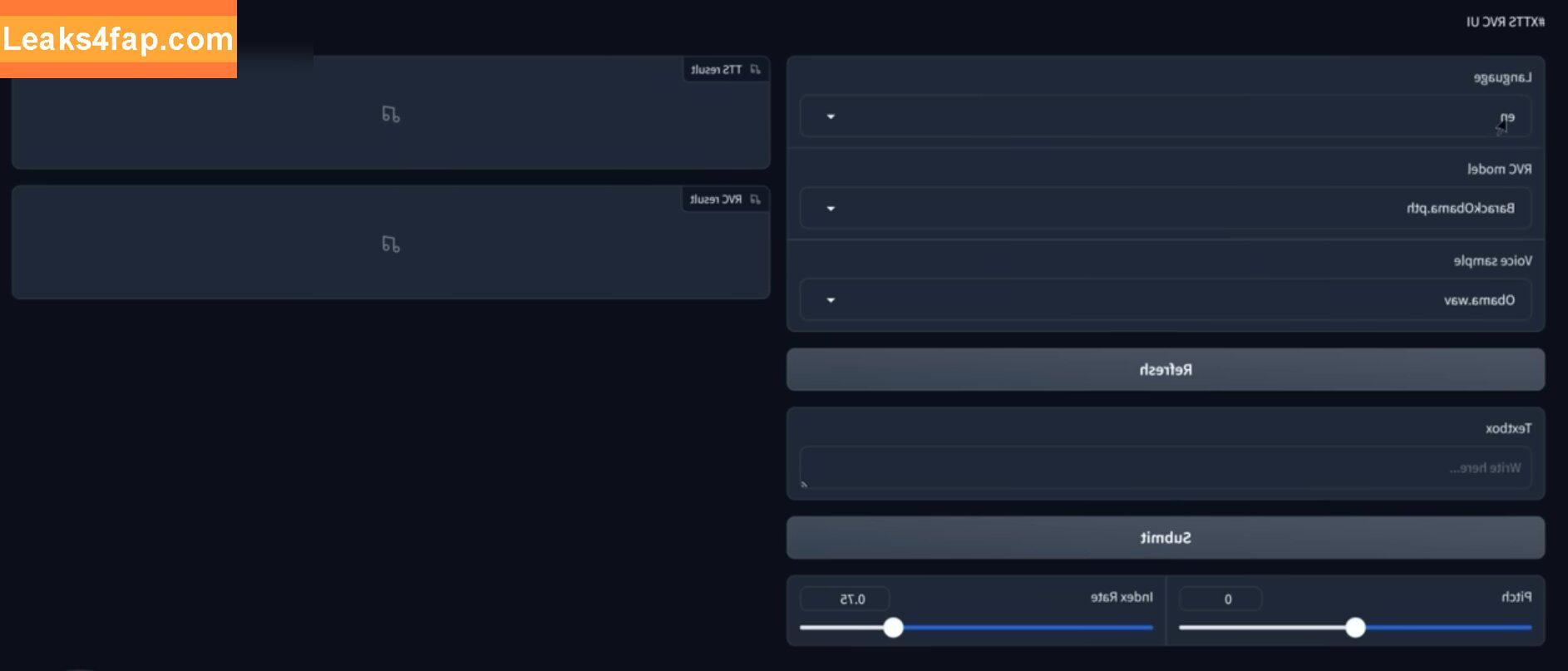
Task: Click the RVC result label icon
Action: point(755,199)
